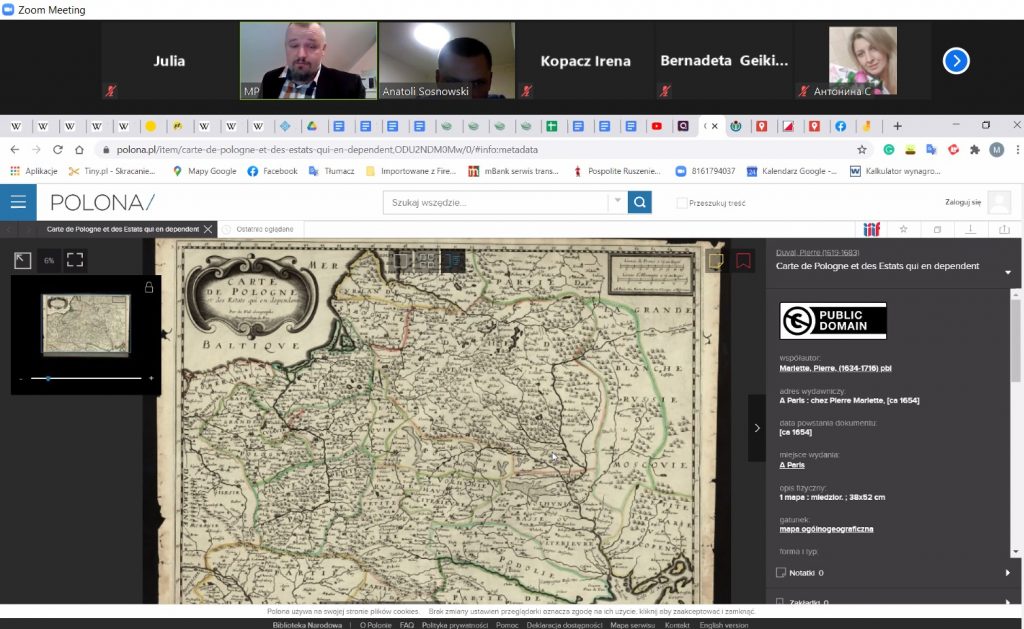The width and height of the screenshot is (1024, 629).
Task: Click the fit-to-window arrow icon
Action: coord(22,260)
